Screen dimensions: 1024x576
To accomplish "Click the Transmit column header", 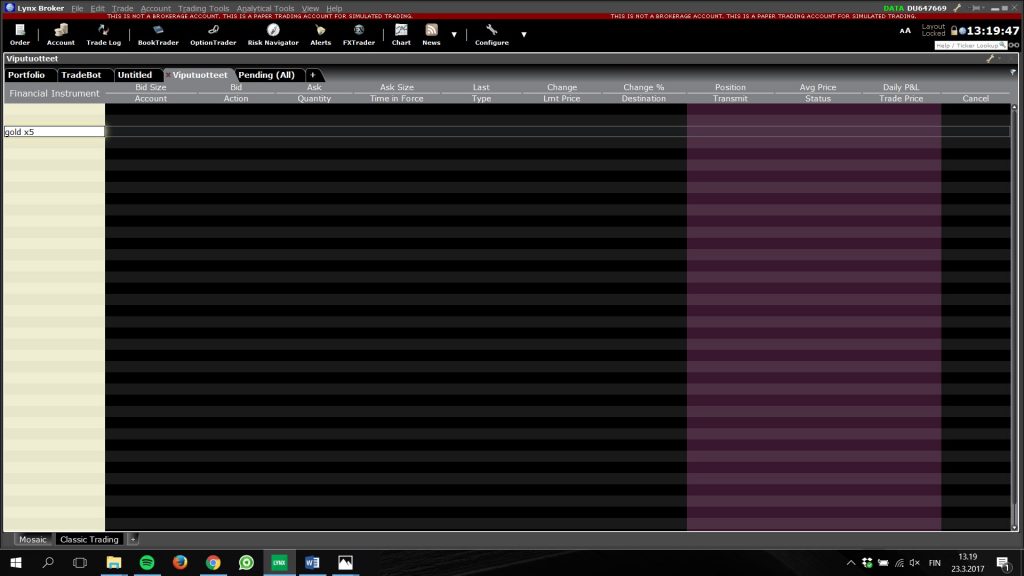I will point(730,99).
